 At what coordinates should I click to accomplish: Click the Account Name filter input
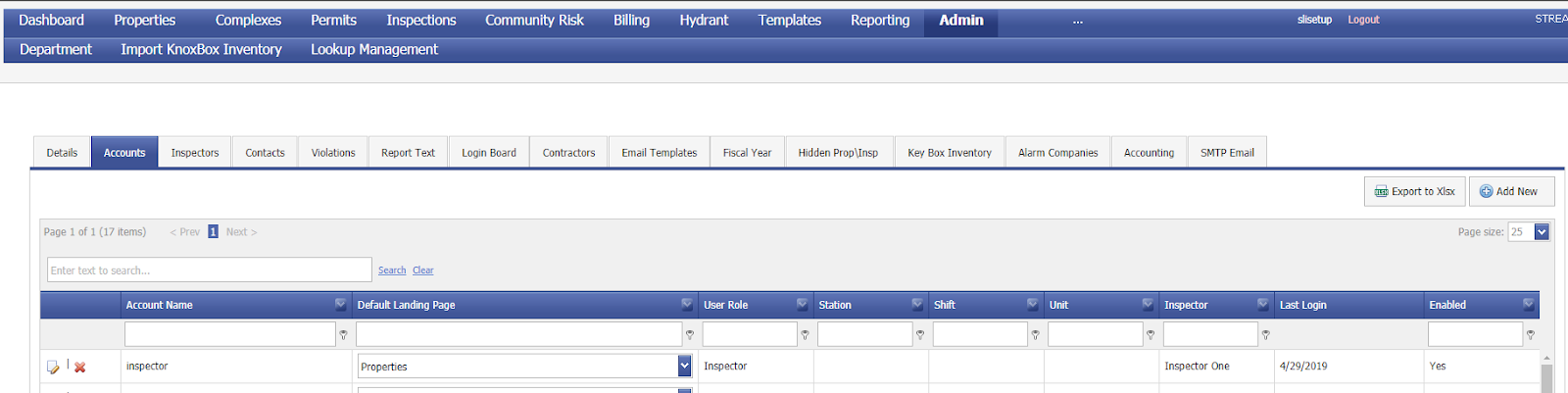coord(230,334)
